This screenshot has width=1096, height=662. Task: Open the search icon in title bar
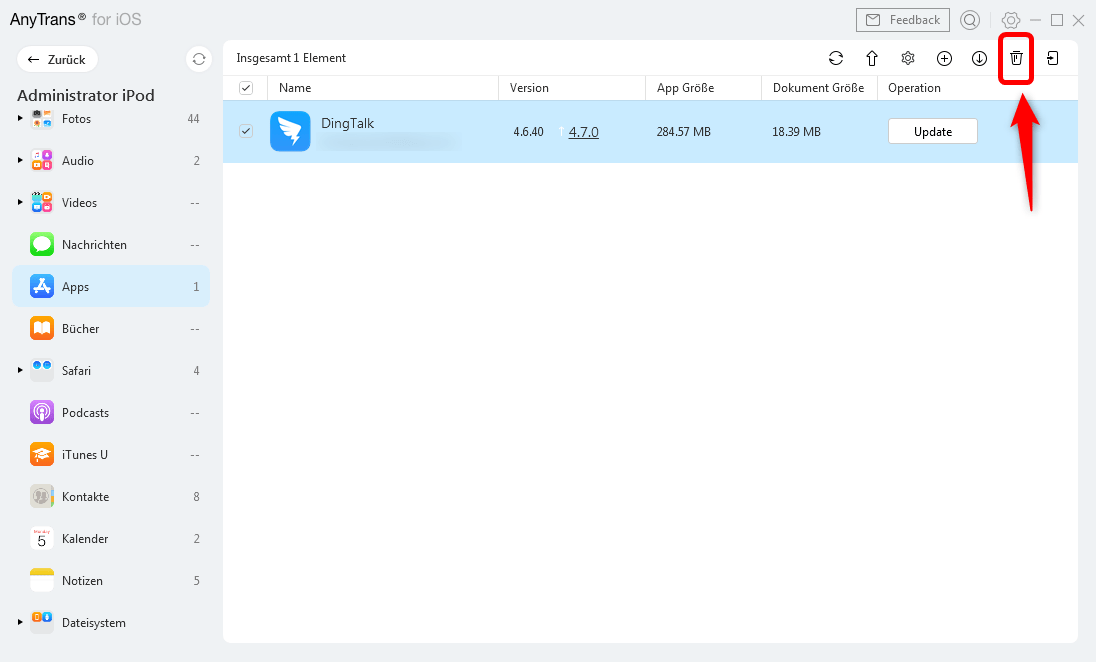click(x=969, y=20)
